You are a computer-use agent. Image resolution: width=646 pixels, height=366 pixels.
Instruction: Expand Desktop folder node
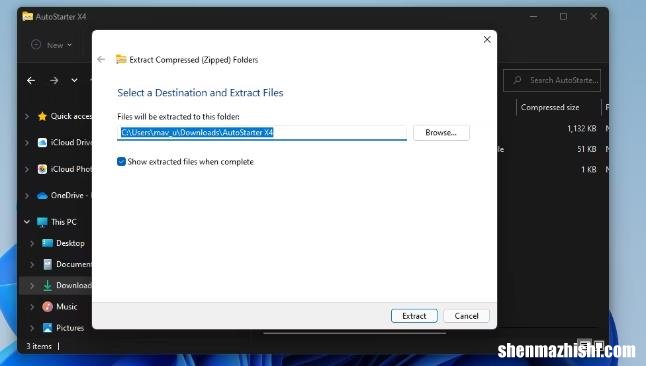coord(32,243)
